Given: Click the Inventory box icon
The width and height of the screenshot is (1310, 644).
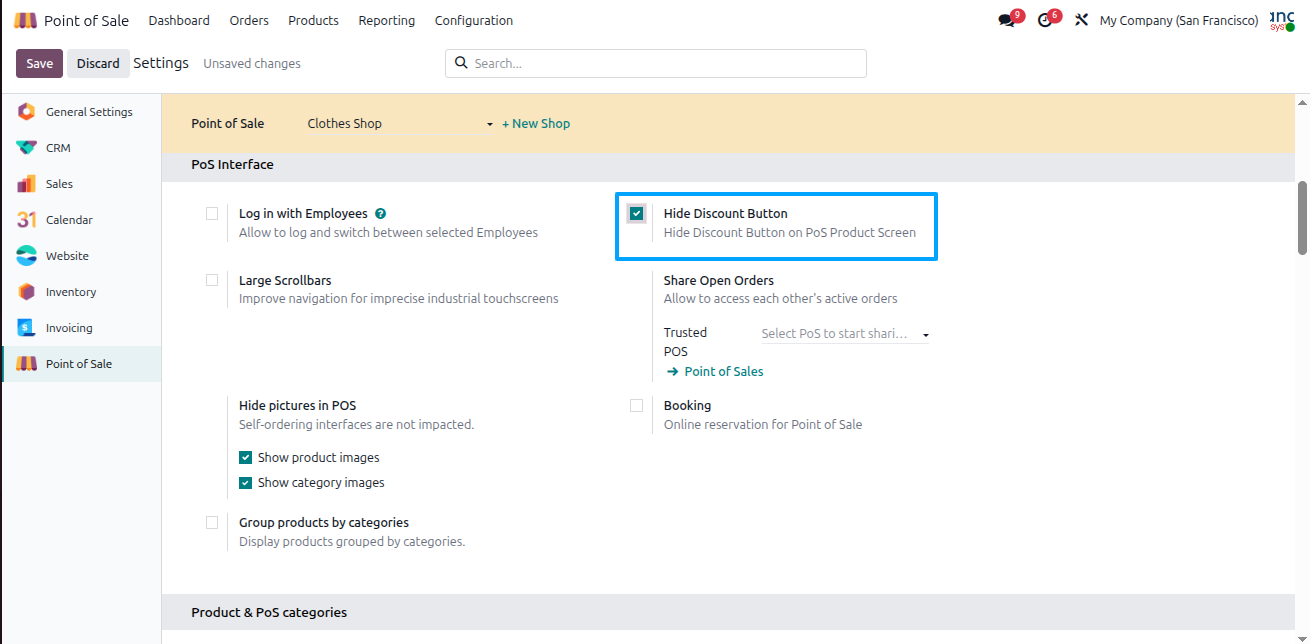Looking at the screenshot, I should click(27, 292).
